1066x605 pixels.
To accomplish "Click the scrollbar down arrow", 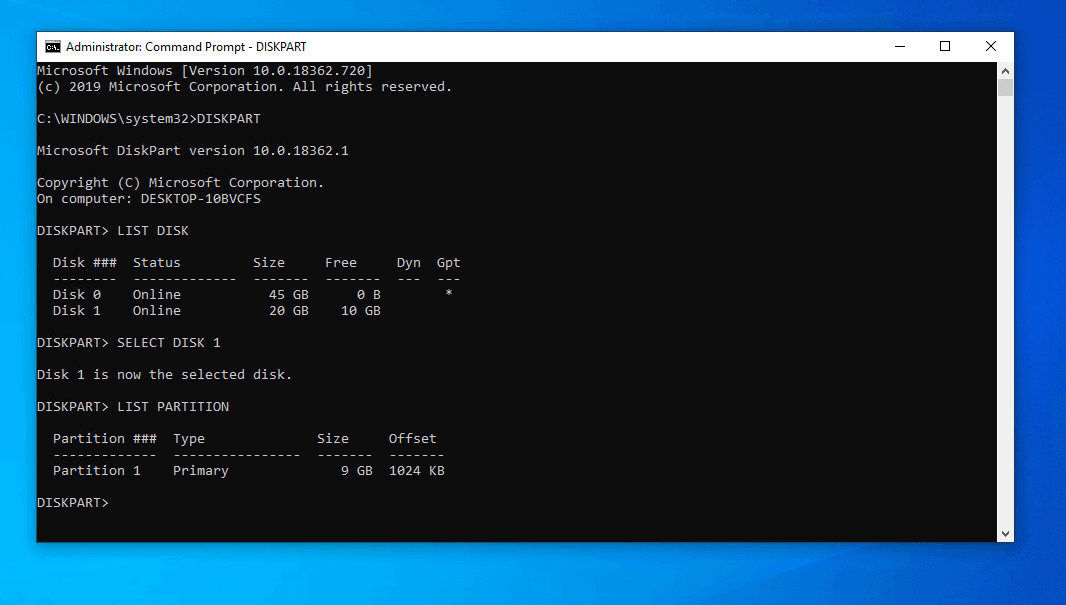I will tap(1004, 535).
